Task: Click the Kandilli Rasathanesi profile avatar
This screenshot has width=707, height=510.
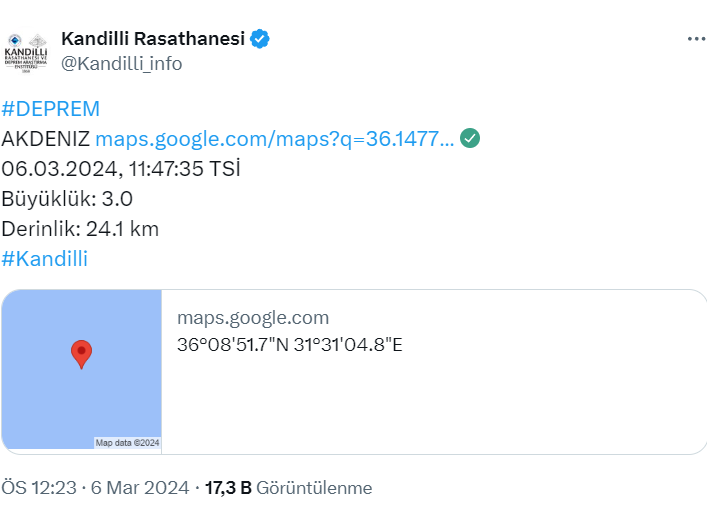Action: 27,51
